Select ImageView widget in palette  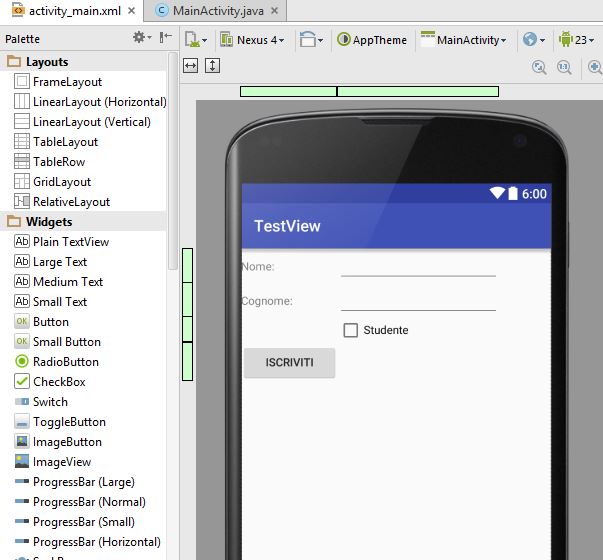click(x=61, y=462)
